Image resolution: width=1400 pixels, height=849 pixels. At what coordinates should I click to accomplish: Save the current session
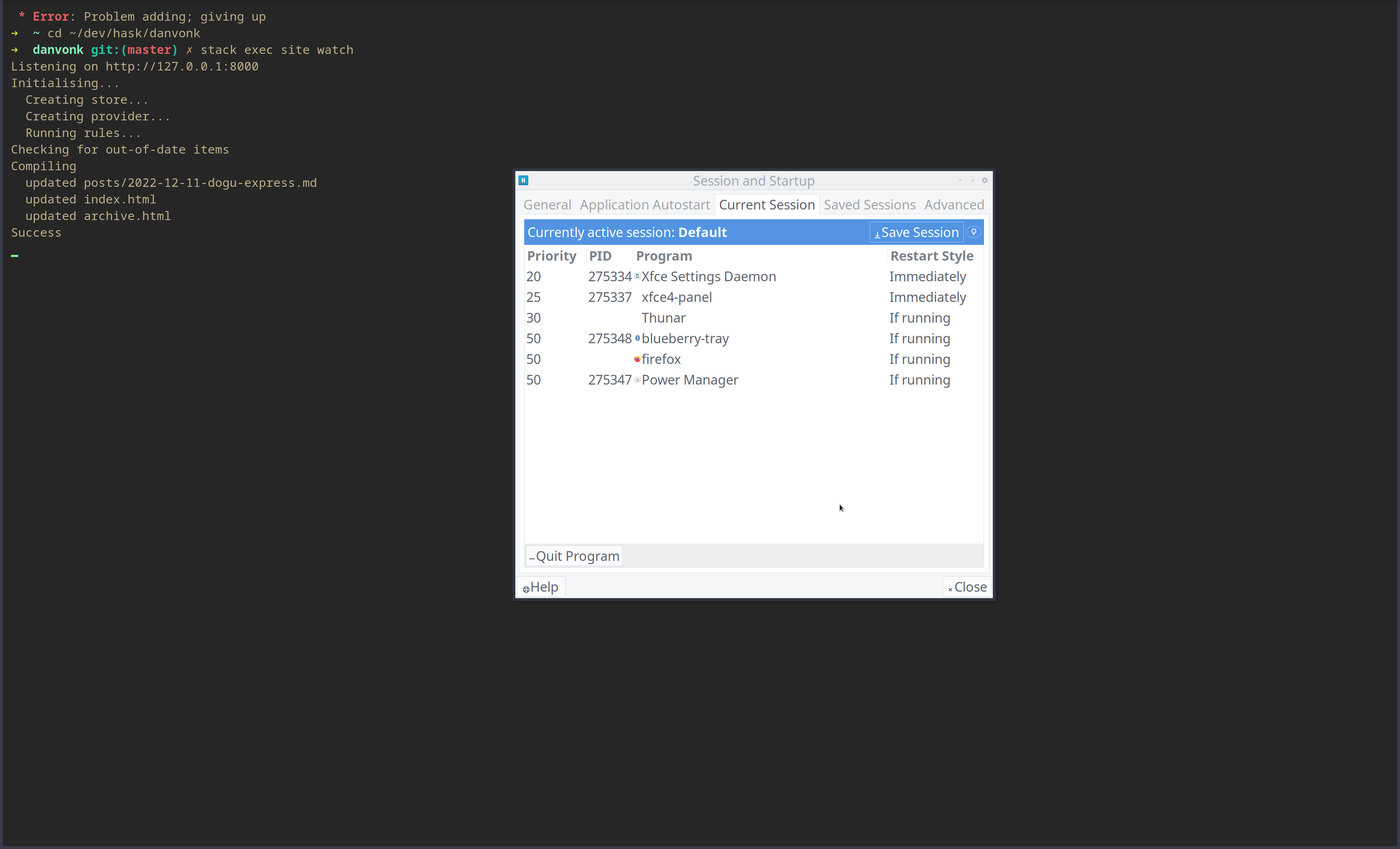pos(916,232)
